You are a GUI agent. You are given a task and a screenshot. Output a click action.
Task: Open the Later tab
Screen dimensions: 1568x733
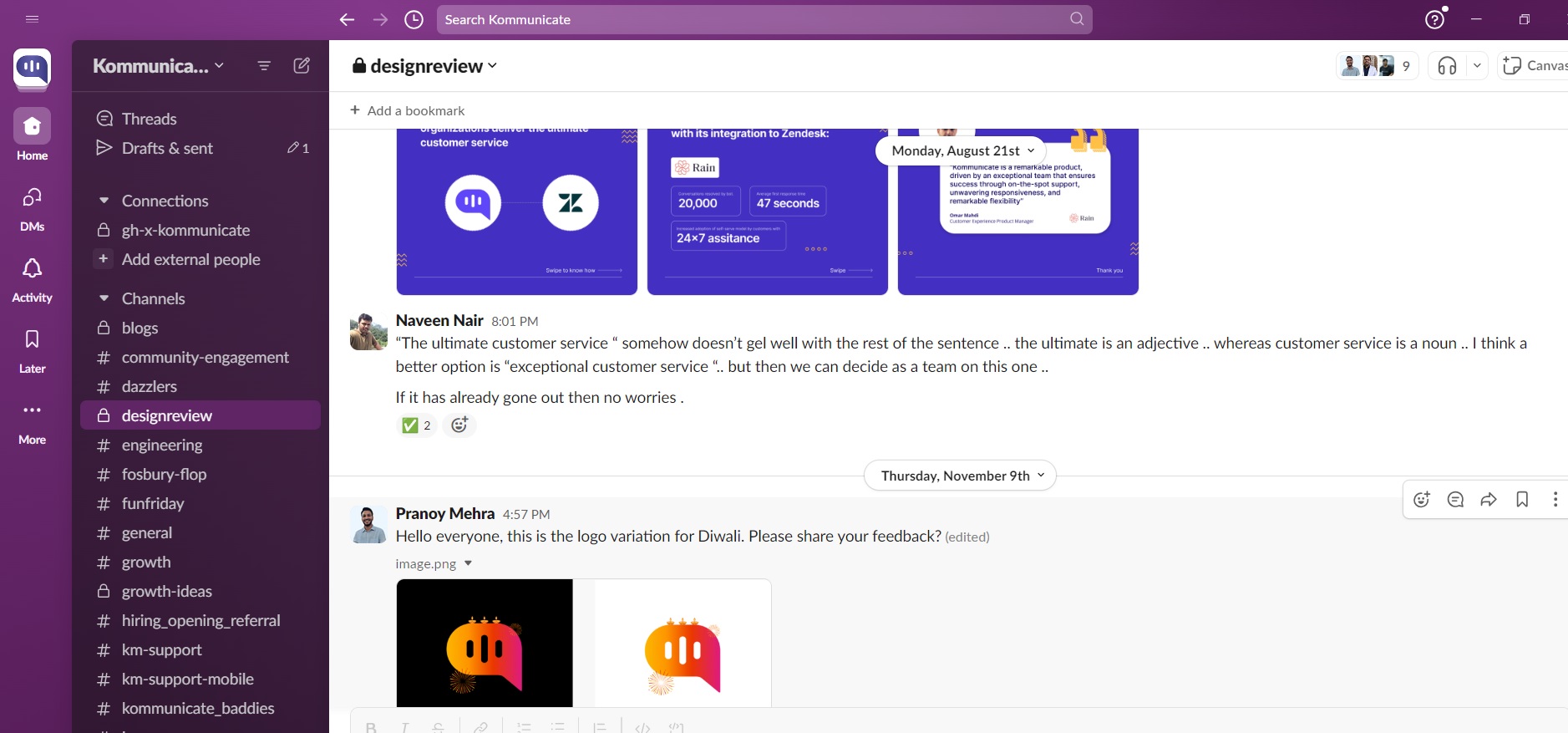pos(33,350)
